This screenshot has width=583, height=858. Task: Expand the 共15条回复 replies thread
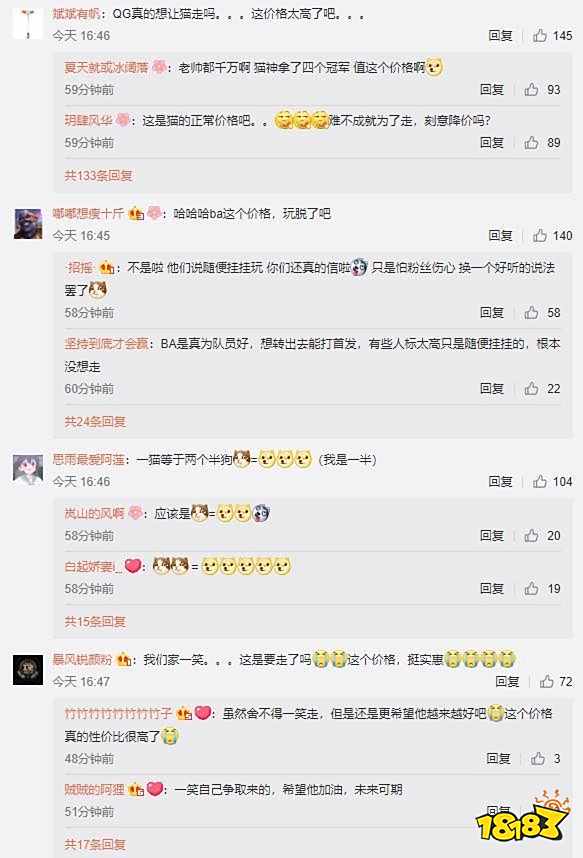point(95,622)
